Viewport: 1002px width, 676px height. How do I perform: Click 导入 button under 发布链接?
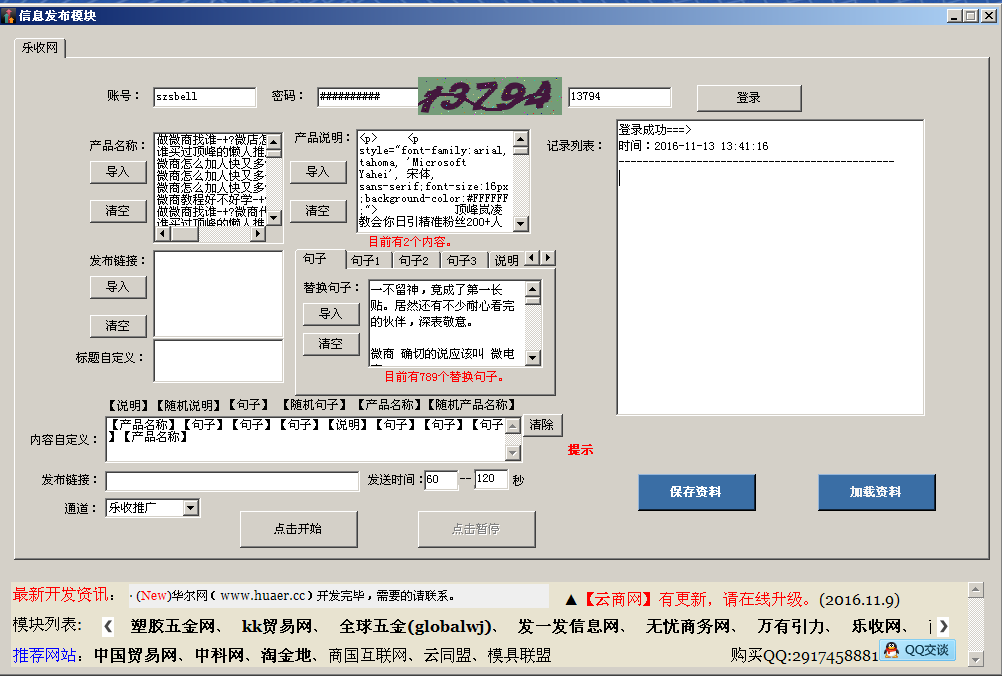(118, 287)
